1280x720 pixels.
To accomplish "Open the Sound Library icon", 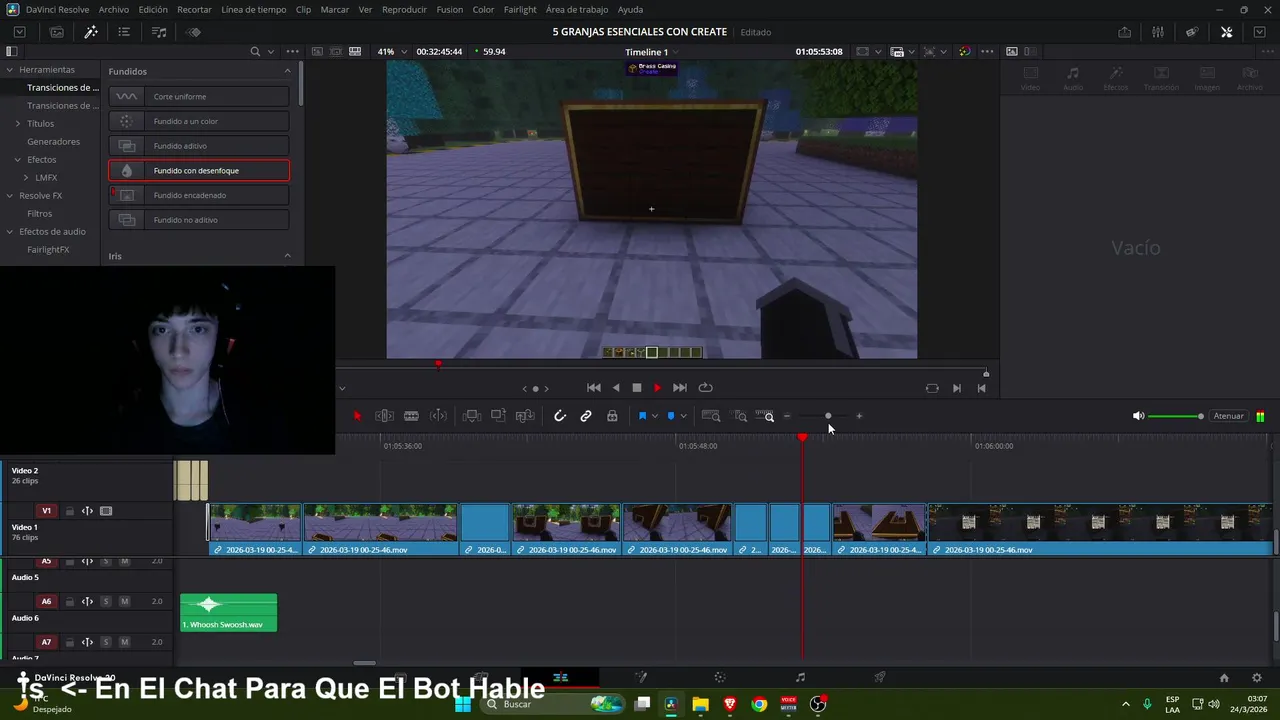I will pos(159,32).
